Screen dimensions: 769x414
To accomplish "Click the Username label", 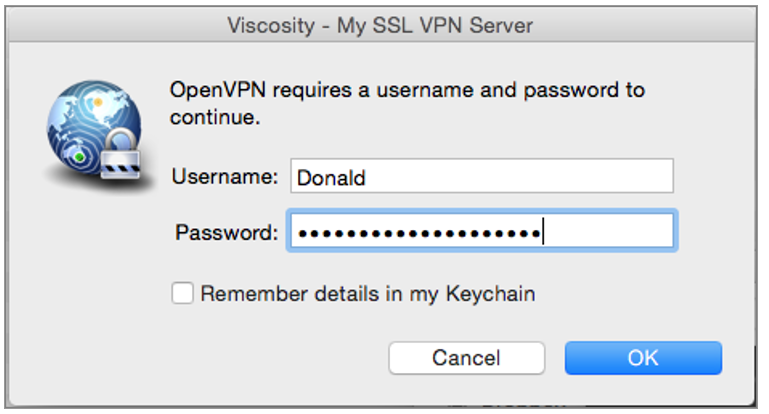I will (x=224, y=178).
